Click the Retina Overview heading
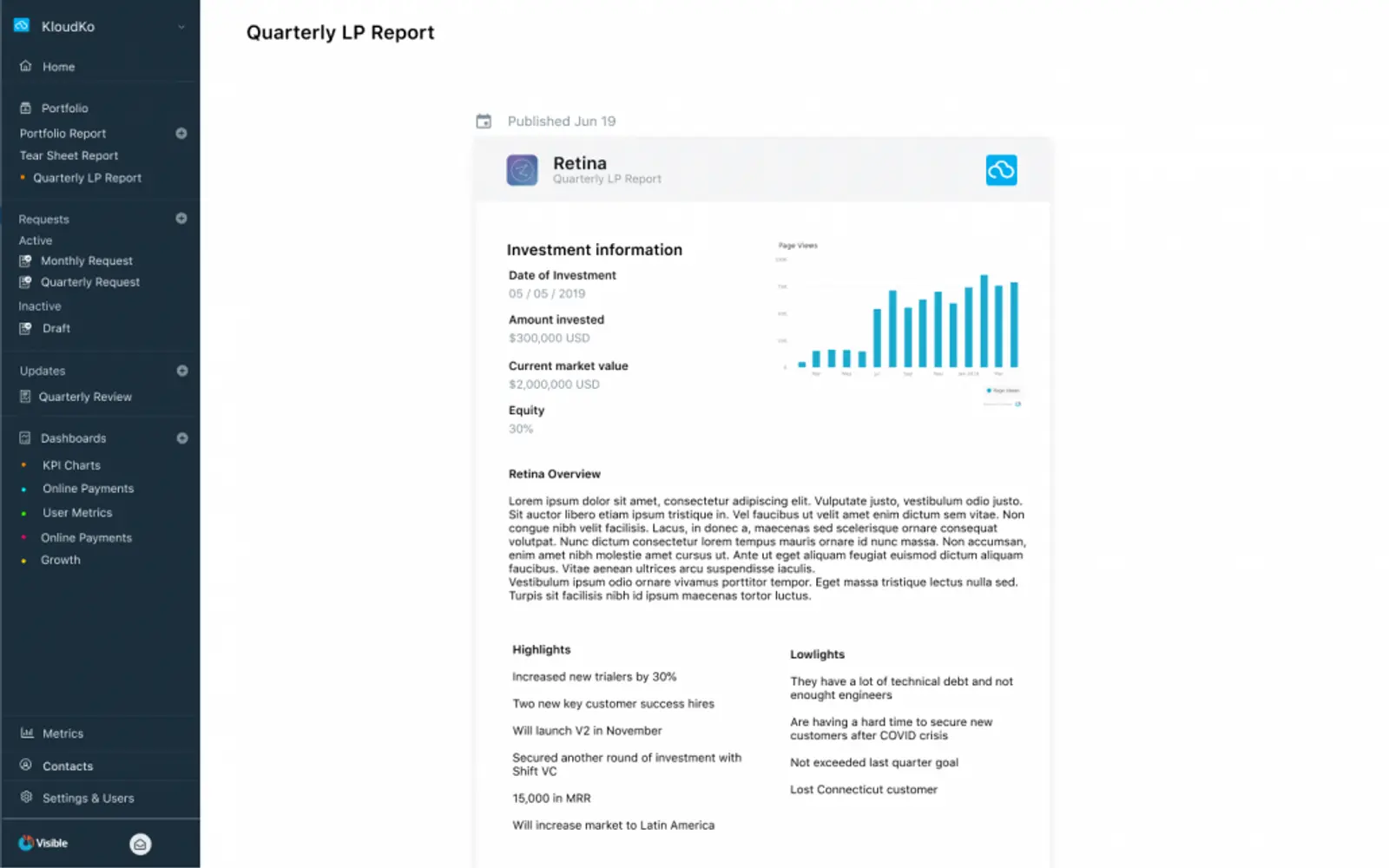Viewport: 1389px width, 868px height. (x=555, y=474)
